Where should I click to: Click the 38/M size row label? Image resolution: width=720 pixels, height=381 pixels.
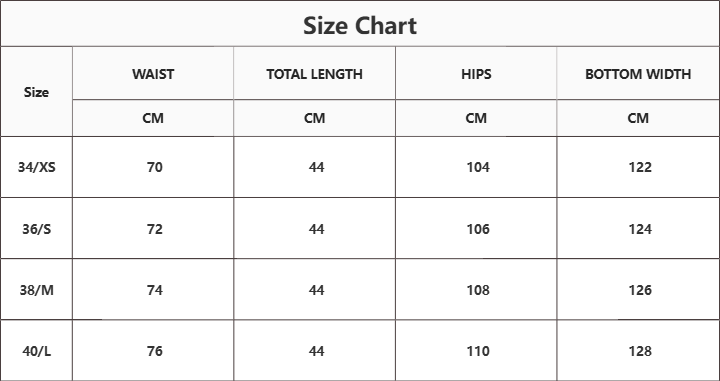point(37,290)
